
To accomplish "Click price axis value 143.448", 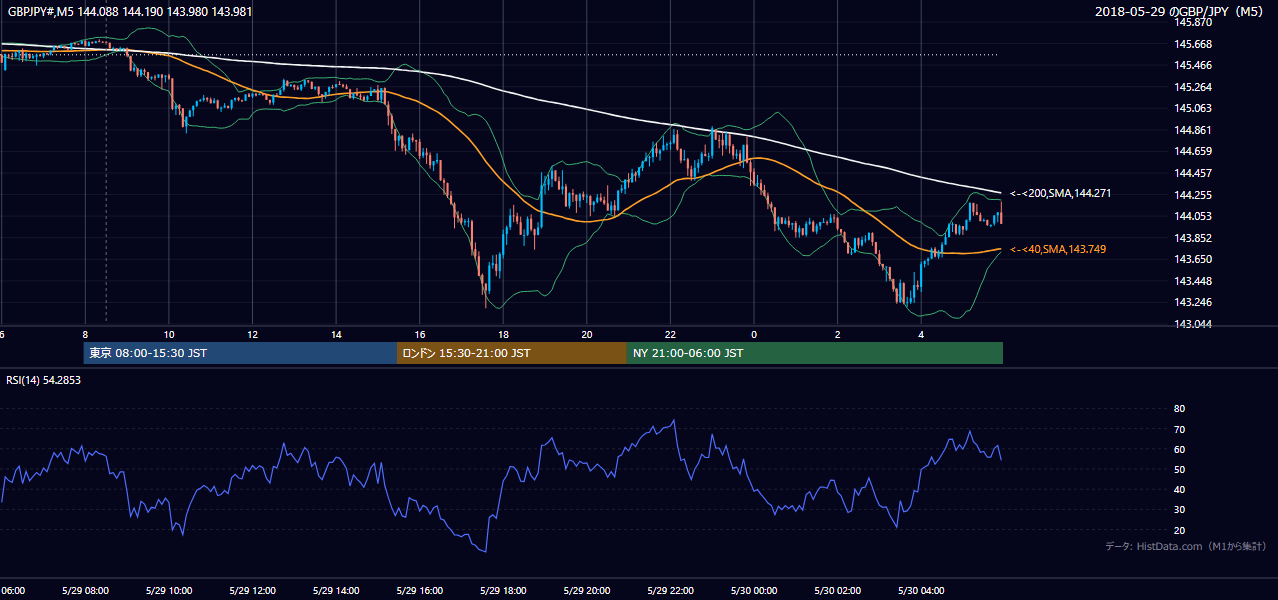I will (1193, 281).
